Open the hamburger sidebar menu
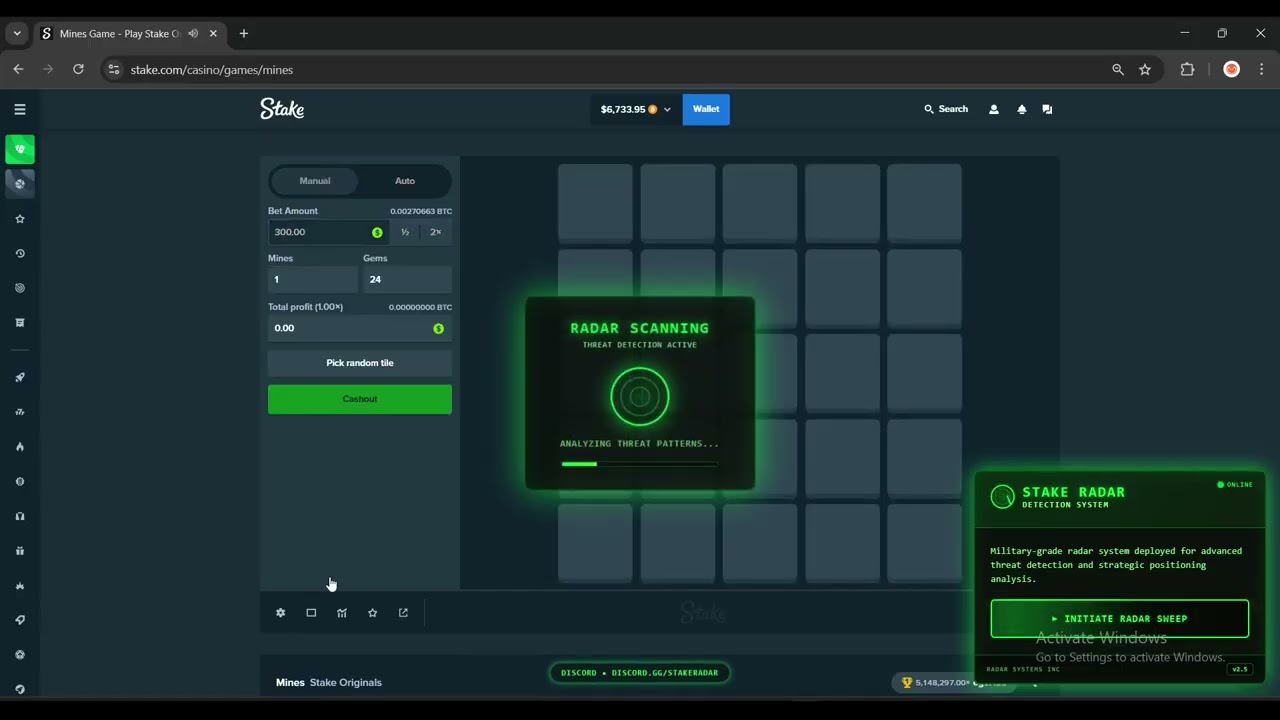This screenshot has height=720, width=1280. [20, 109]
